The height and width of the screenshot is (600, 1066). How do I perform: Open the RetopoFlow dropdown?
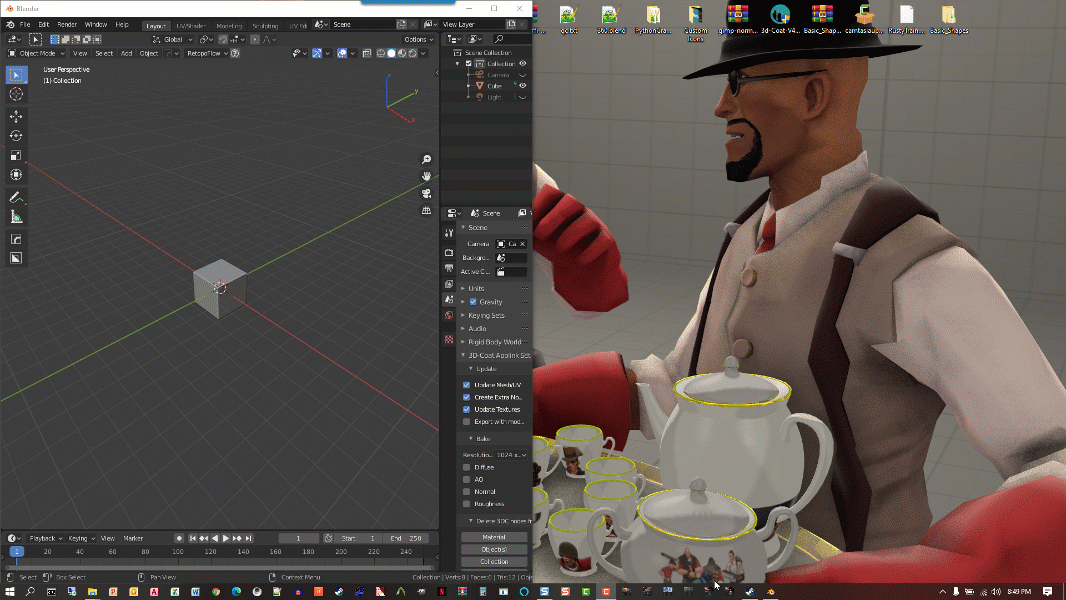[207, 53]
